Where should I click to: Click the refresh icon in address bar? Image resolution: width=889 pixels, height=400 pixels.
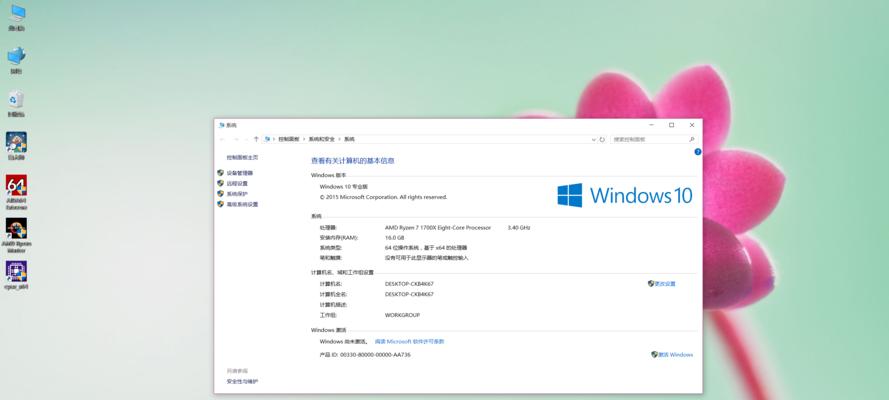tap(602, 139)
